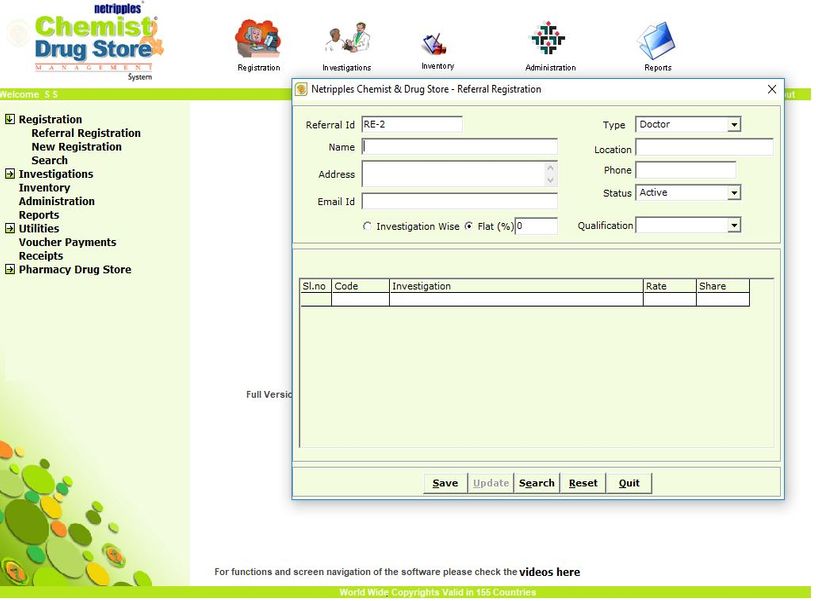Viewport: 816px width, 601px height.
Task: Open Search under Registration in sidebar
Action: click(x=49, y=160)
